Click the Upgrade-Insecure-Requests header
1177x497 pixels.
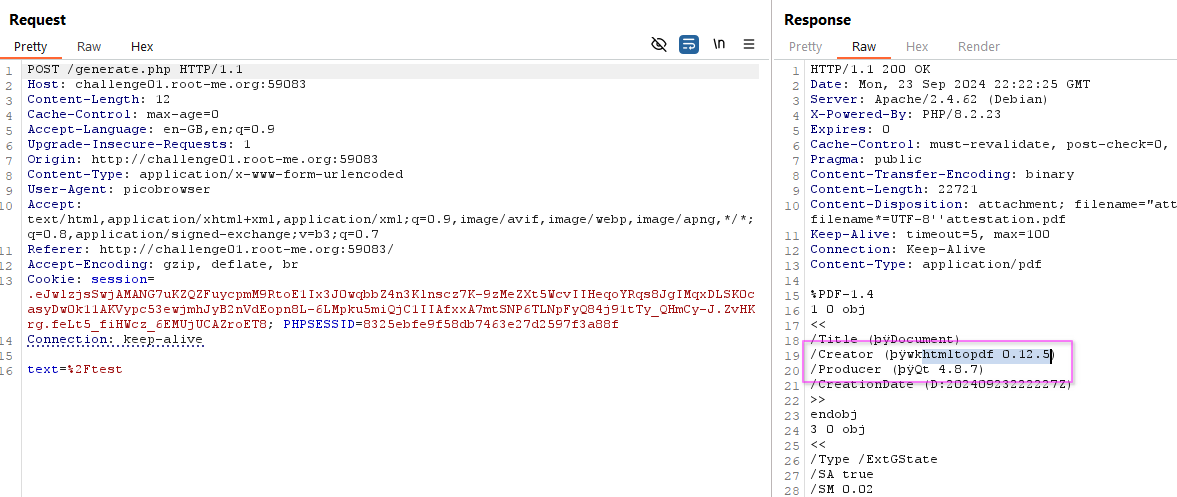click(x=139, y=143)
